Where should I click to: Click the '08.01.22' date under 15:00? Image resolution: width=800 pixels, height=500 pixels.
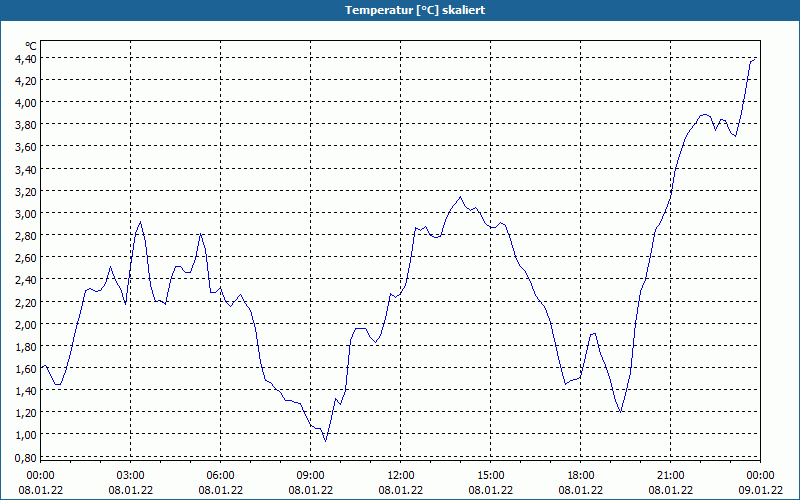tap(491, 490)
